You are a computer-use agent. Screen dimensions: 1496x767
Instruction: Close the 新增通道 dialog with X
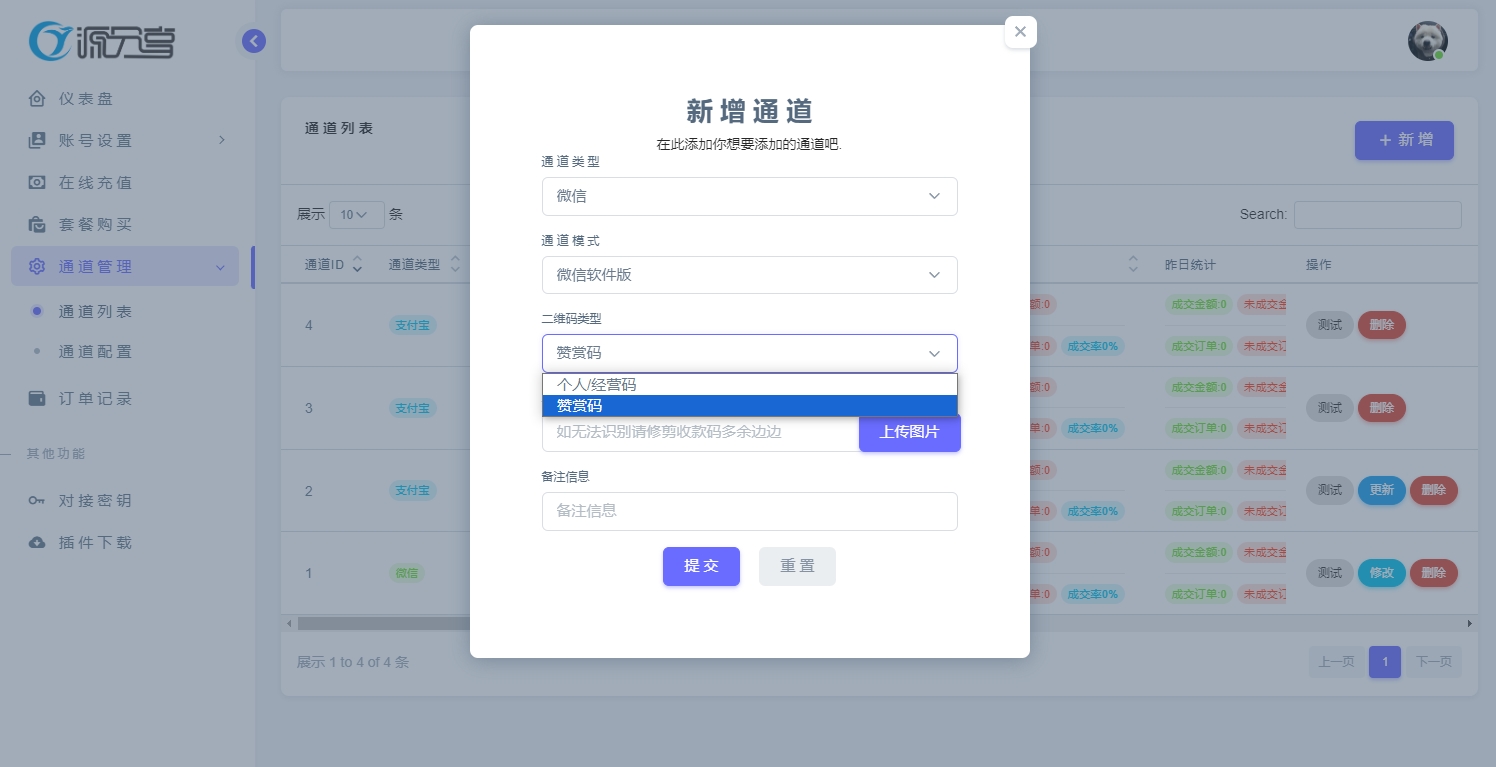1020,32
